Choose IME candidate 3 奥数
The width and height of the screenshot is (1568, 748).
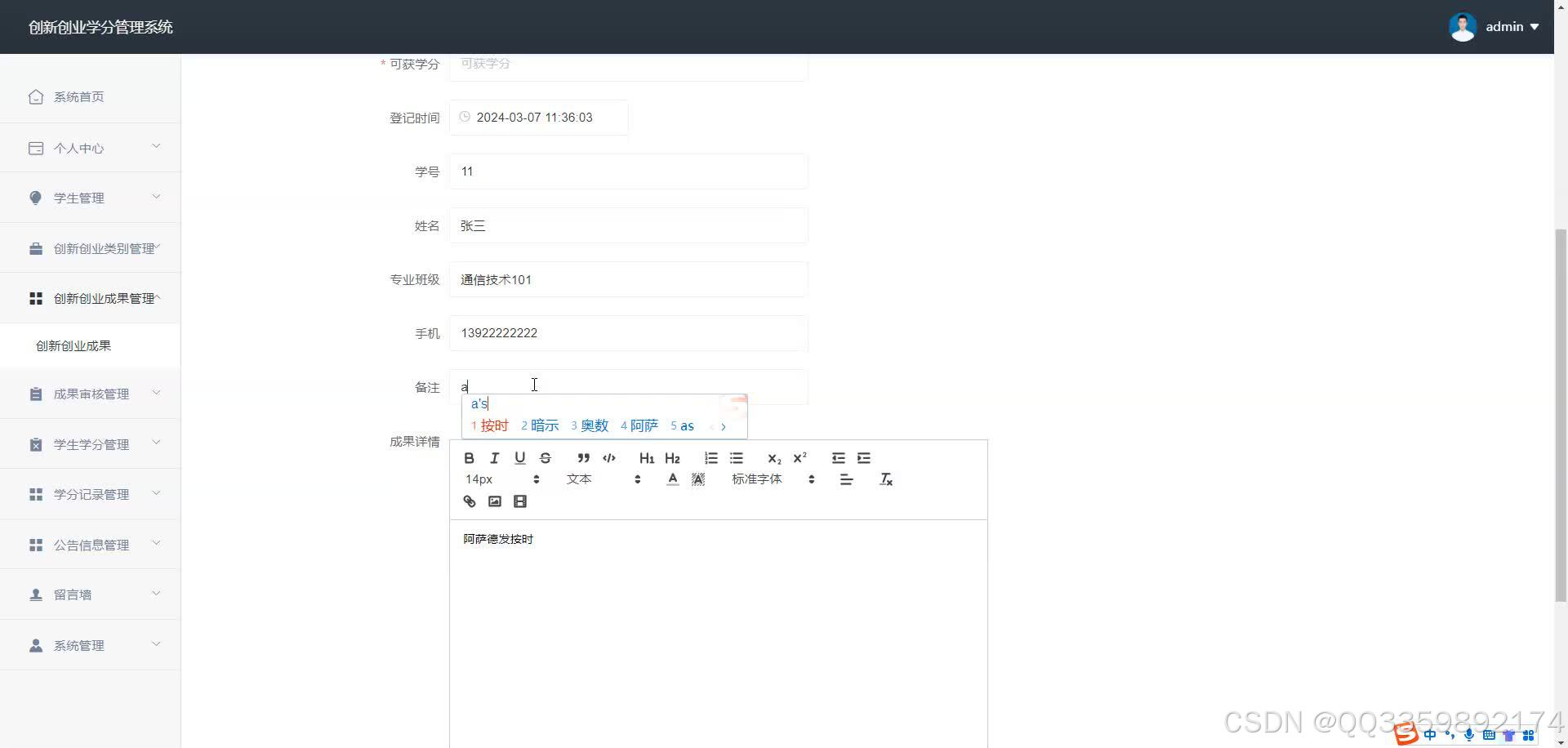coord(590,425)
